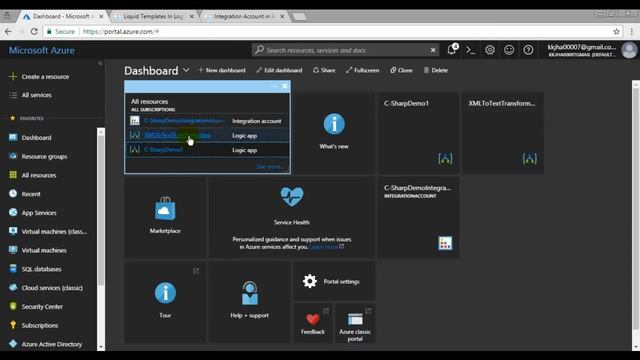Open the XMLToText logic app link
Viewport: 640px width, 360px height.
tap(178, 135)
